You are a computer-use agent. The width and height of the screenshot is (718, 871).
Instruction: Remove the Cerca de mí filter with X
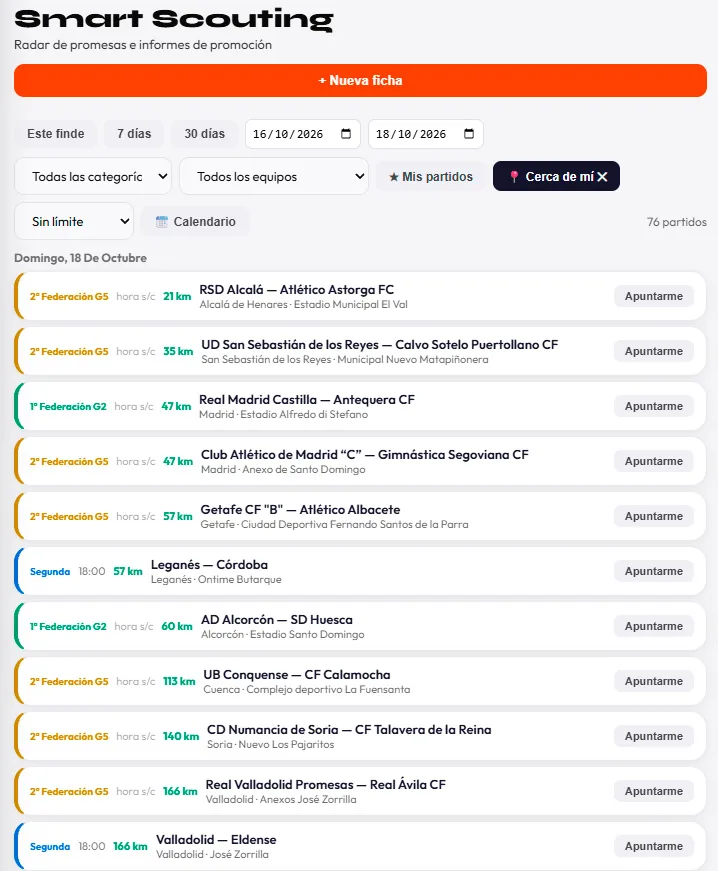pyautogui.click(x=602, y=177)
